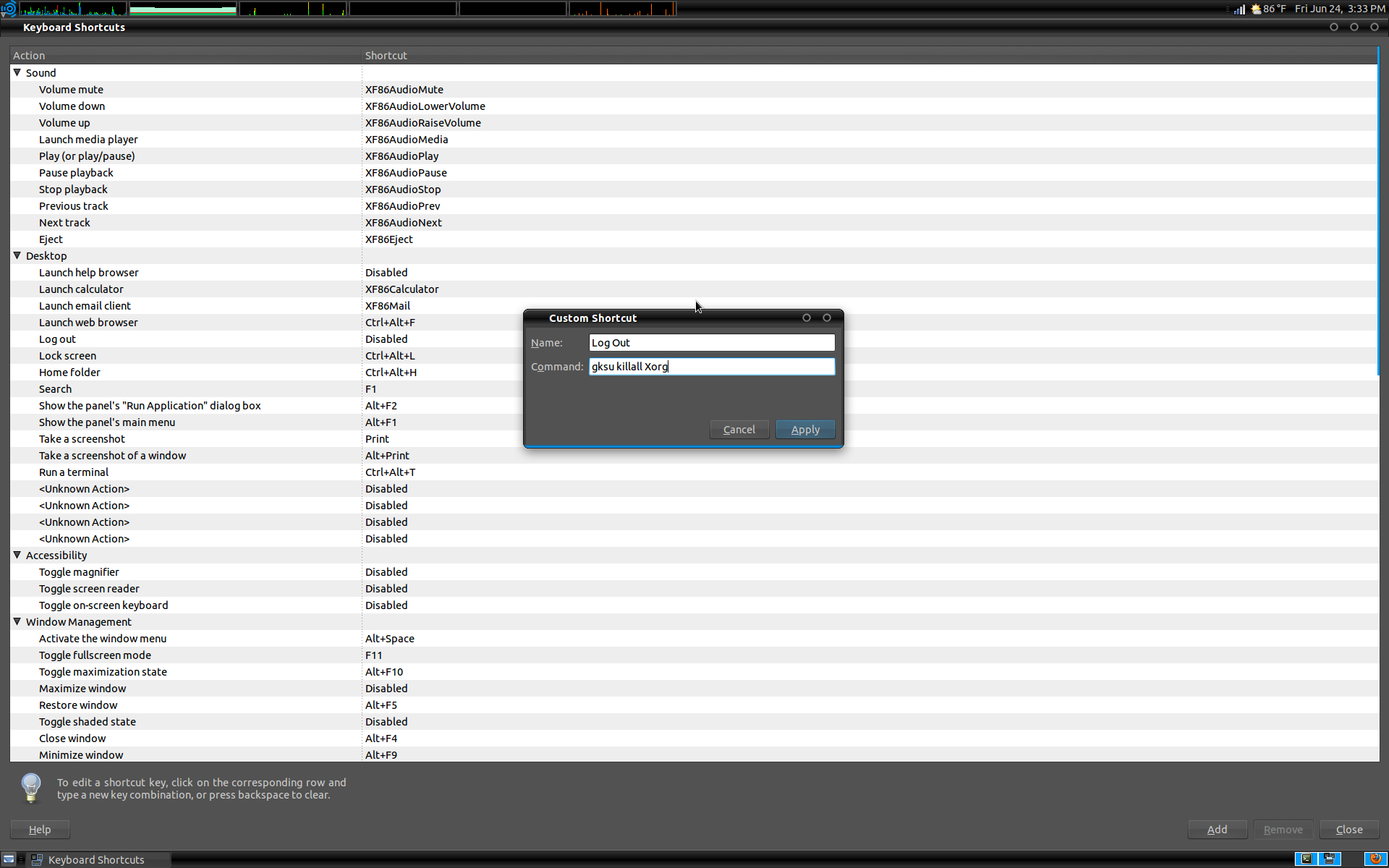Click the Command text field in dialog
This screenshot has height=868, width=1389.
tap(712, 366)
